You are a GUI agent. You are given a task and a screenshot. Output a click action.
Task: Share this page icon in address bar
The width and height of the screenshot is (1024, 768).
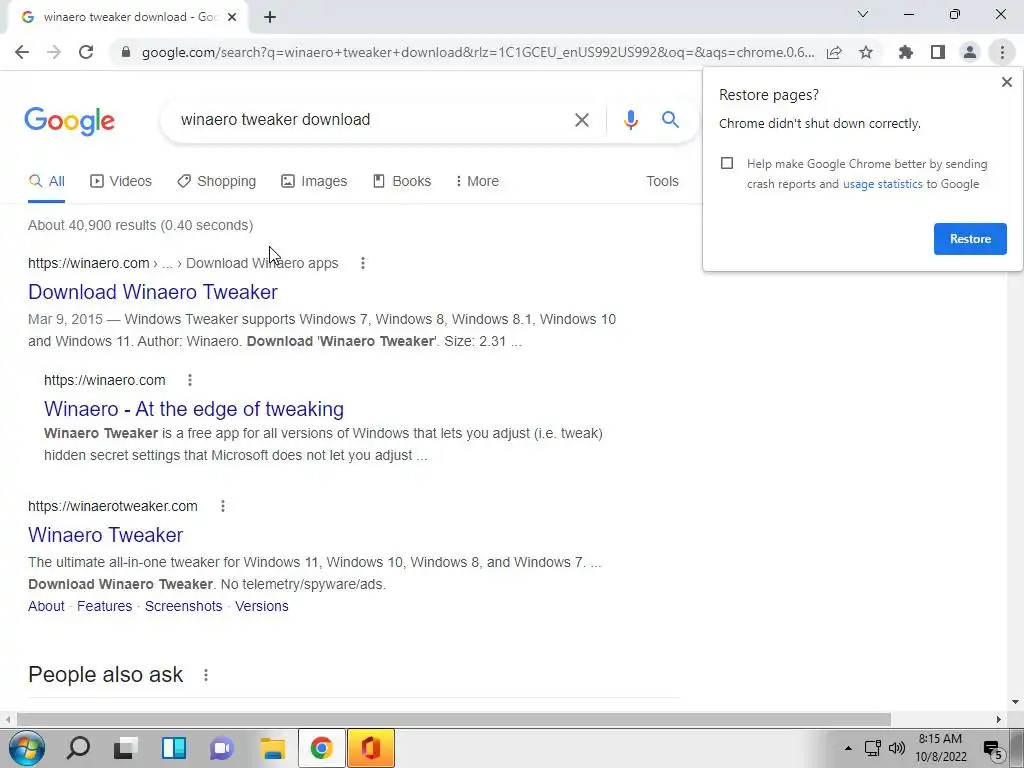pyautogui.click(x=834, y=52)
